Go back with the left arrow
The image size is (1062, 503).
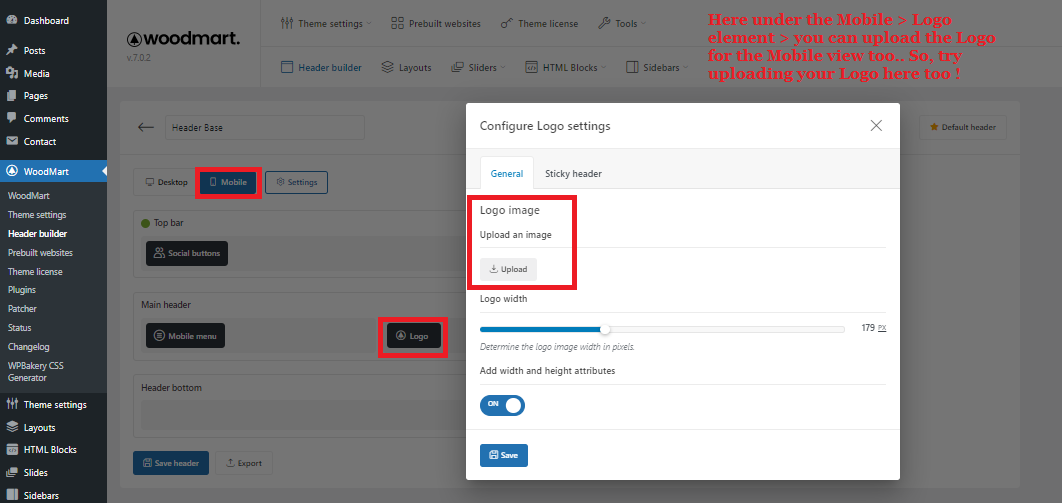click(146, 127)
